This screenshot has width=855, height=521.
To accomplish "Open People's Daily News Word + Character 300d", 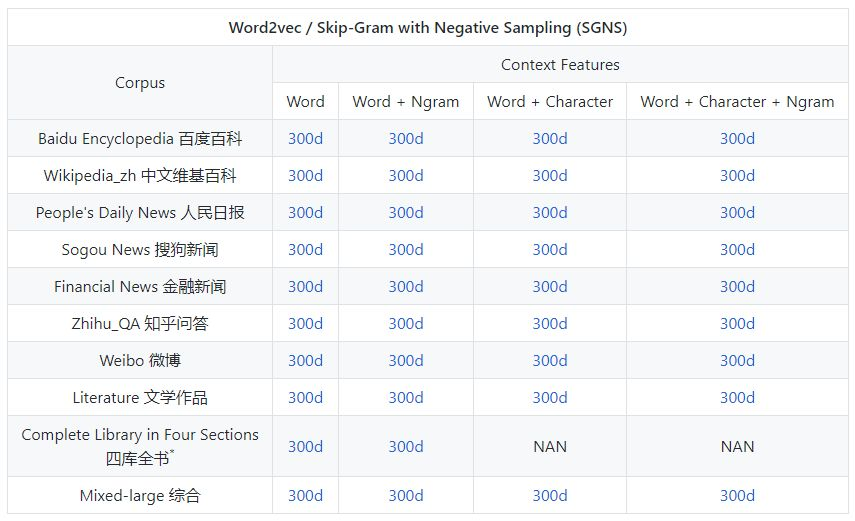I will 550,213.
